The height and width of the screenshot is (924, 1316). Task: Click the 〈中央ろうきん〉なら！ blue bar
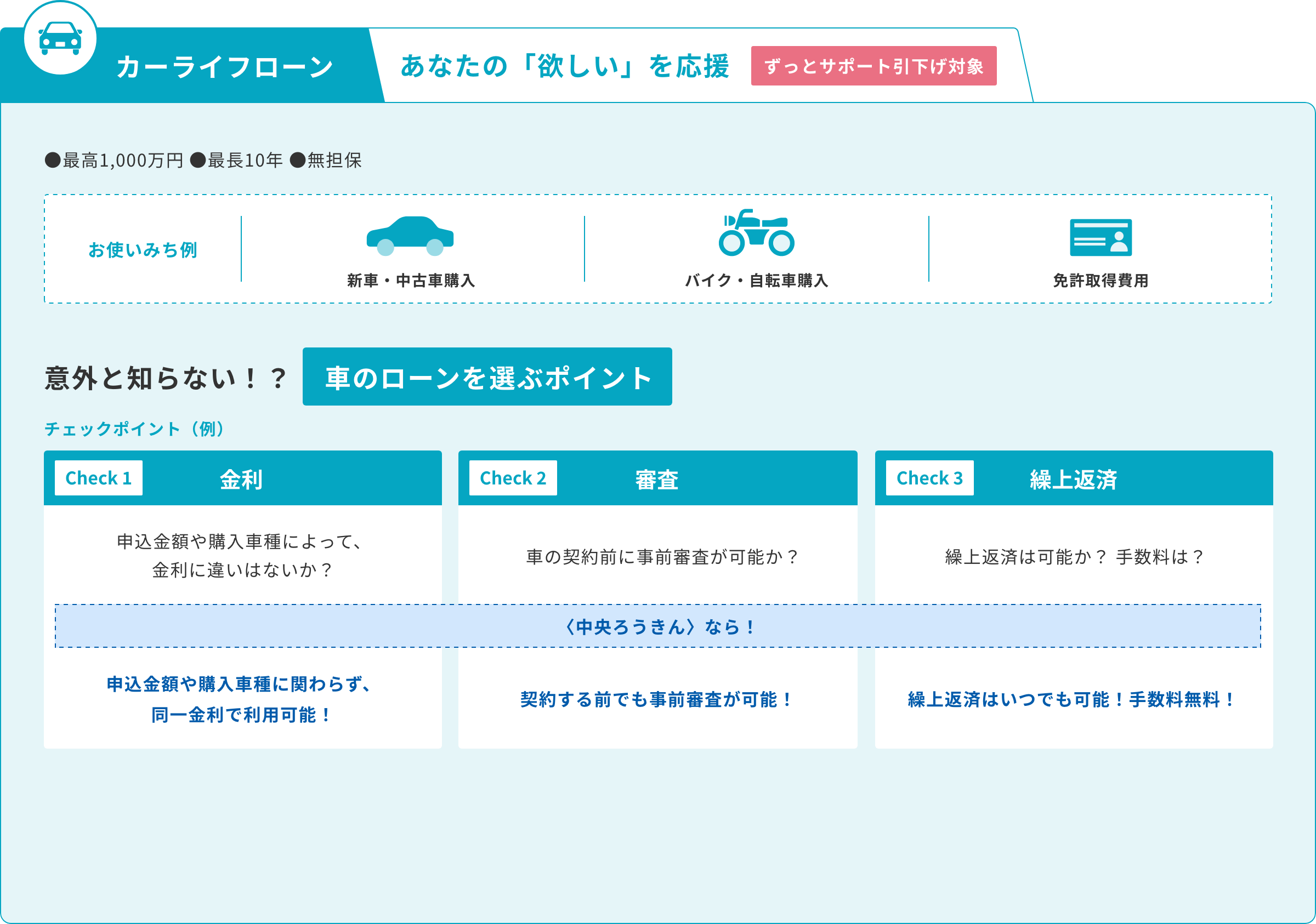[x=658, y=626]
